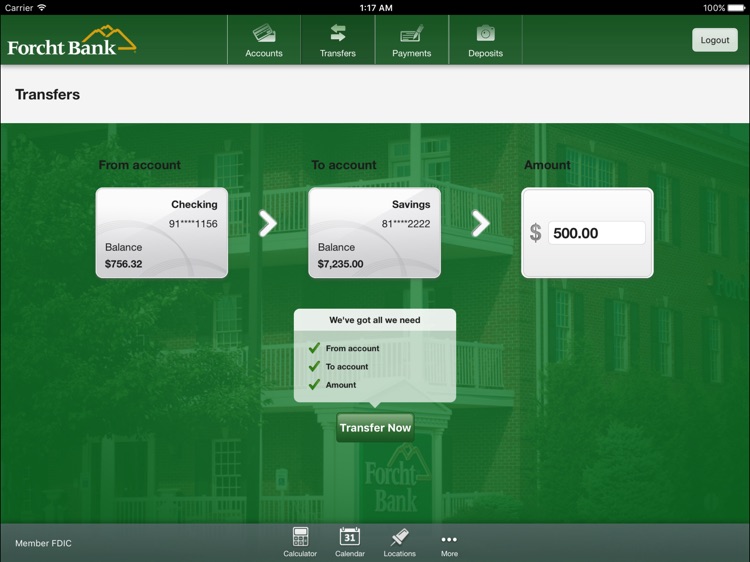This screenshot has height=562, width=750.
Task: Click the "Amount" column label
Action: click(x=547, y=165)
